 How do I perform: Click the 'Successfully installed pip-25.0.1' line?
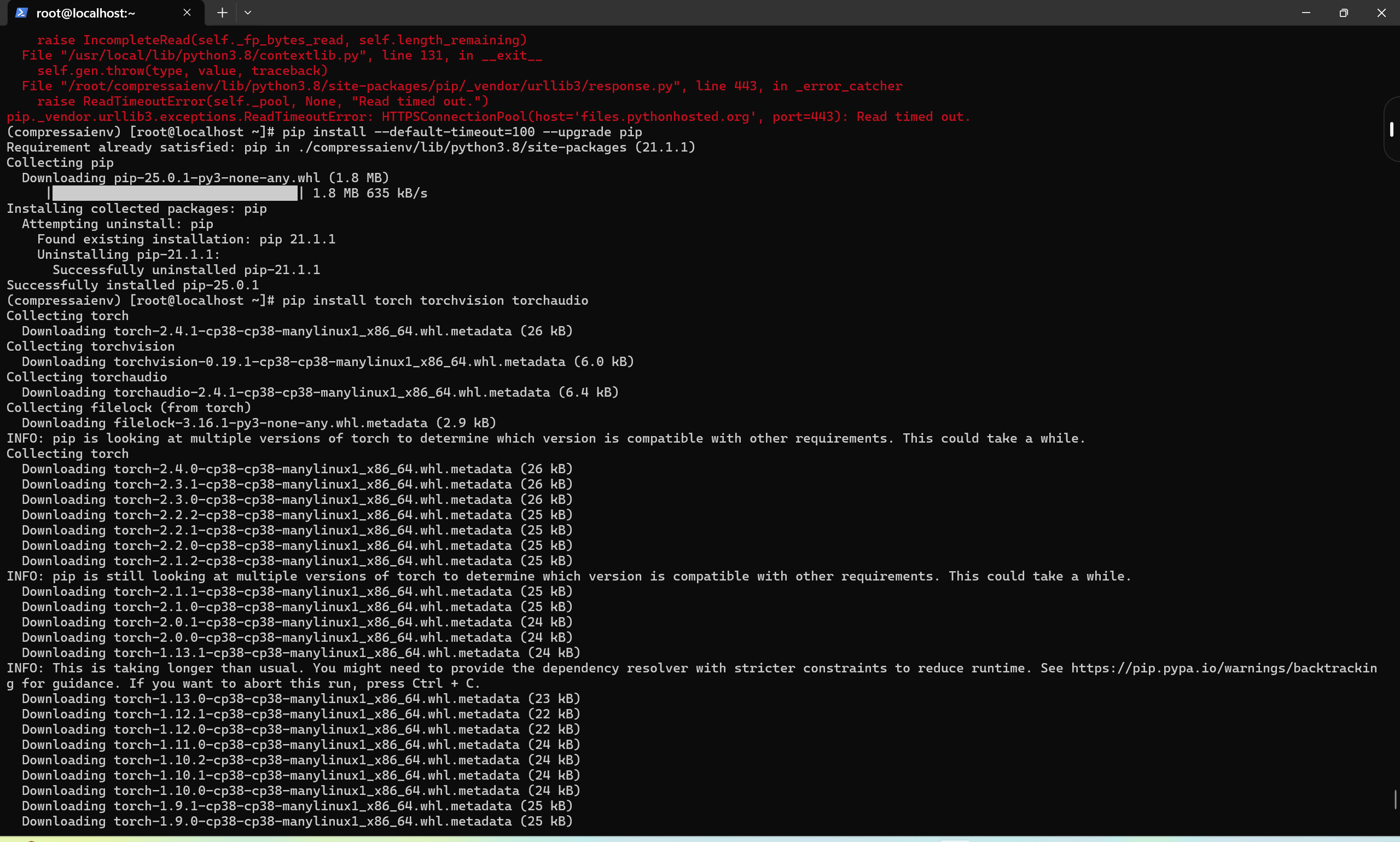133,285
